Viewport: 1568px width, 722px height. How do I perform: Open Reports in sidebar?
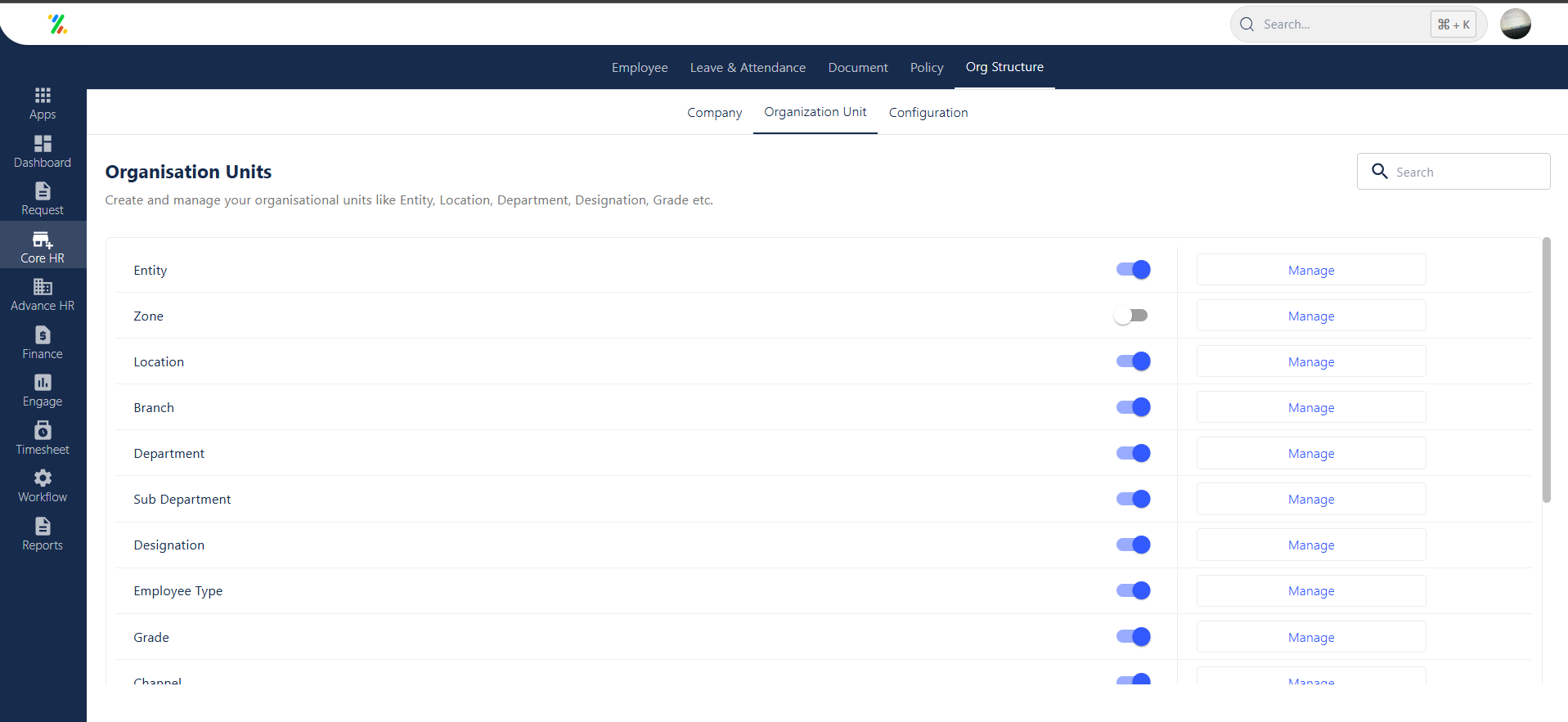point(43,534)
